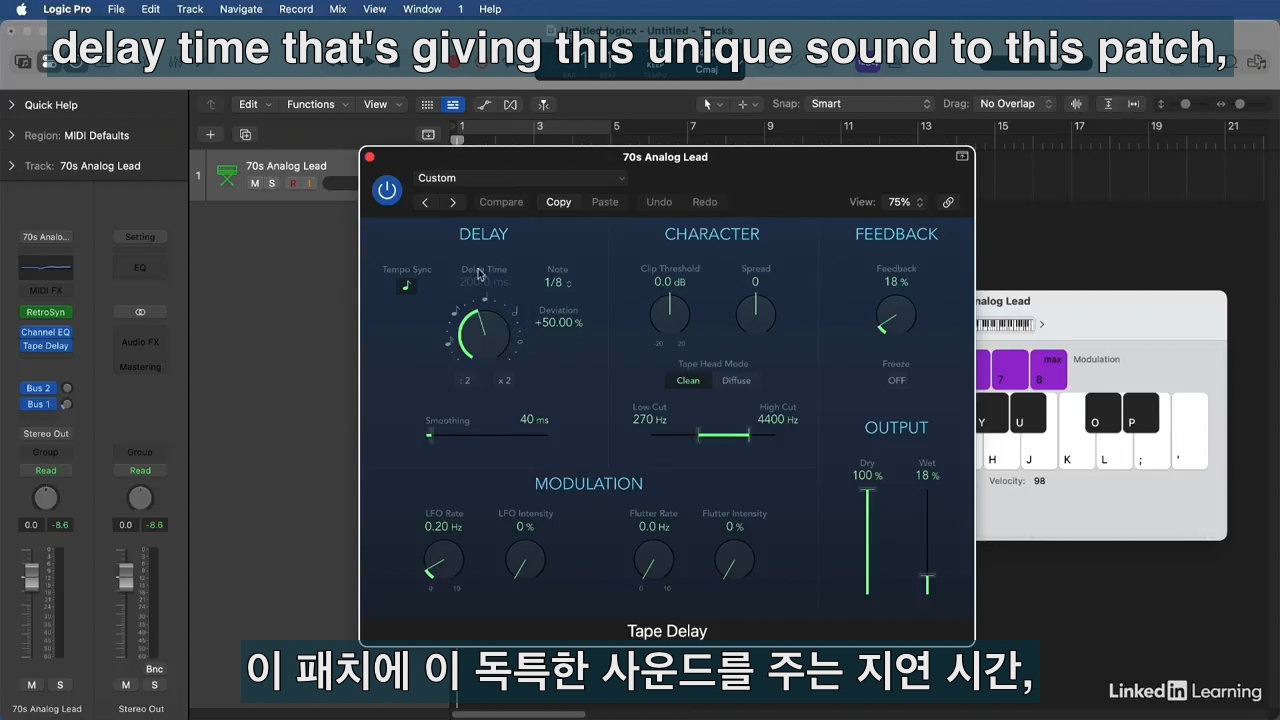Open the tracks area Edit menu
Viewport: 1280px width, 720px height.
pyautogui.click(x=254, y=104)
